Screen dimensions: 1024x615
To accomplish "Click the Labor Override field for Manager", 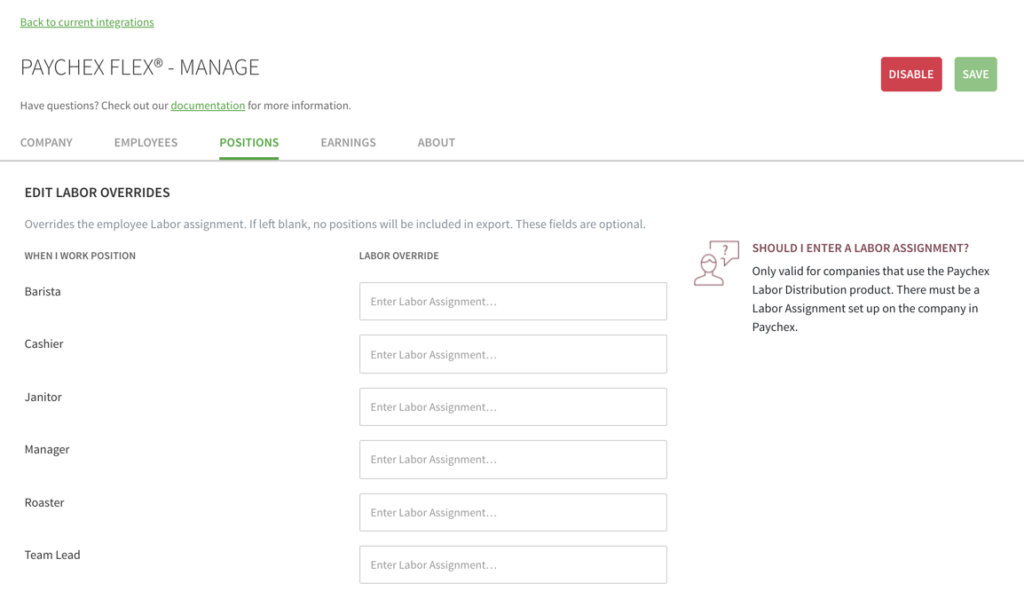I will pyautogui.click(x=512, y=459).
